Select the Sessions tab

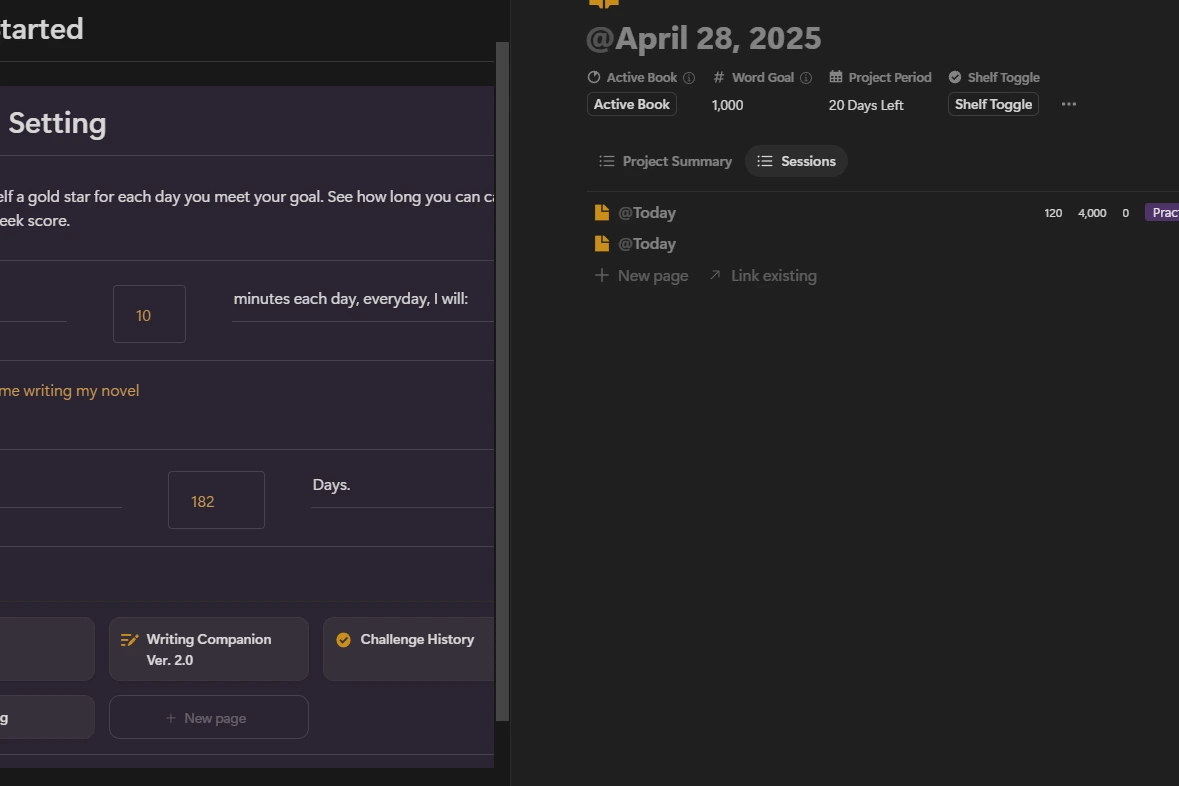click(796, 161)
